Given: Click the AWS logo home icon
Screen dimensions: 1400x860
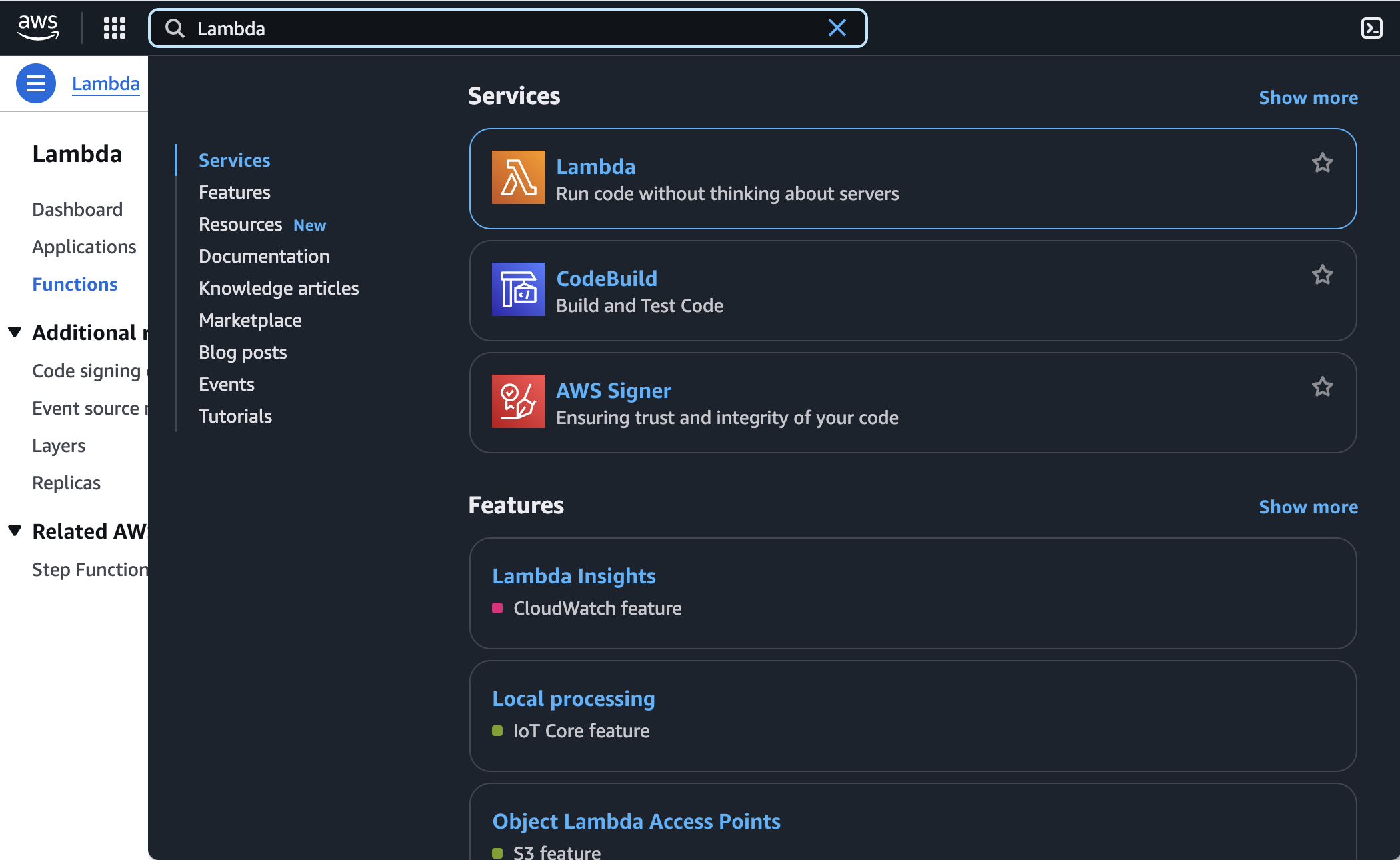Looking at the screenshot, I should click(38, 28).
